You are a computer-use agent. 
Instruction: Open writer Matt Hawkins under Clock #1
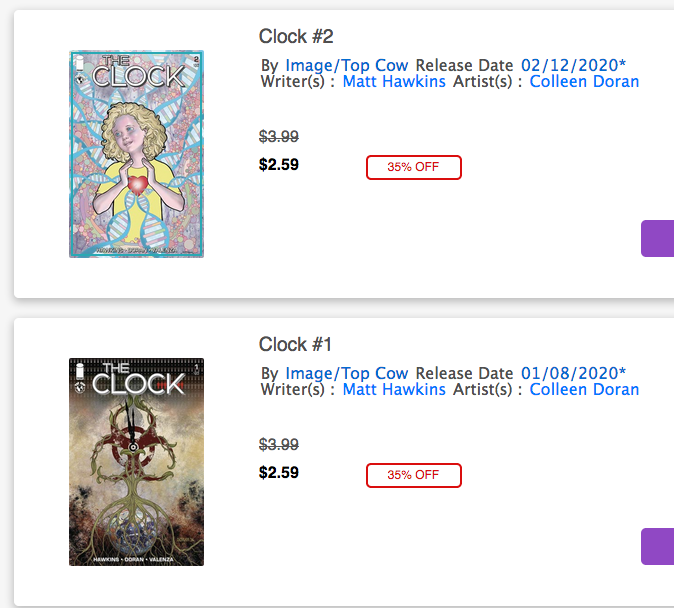(394, 390)
